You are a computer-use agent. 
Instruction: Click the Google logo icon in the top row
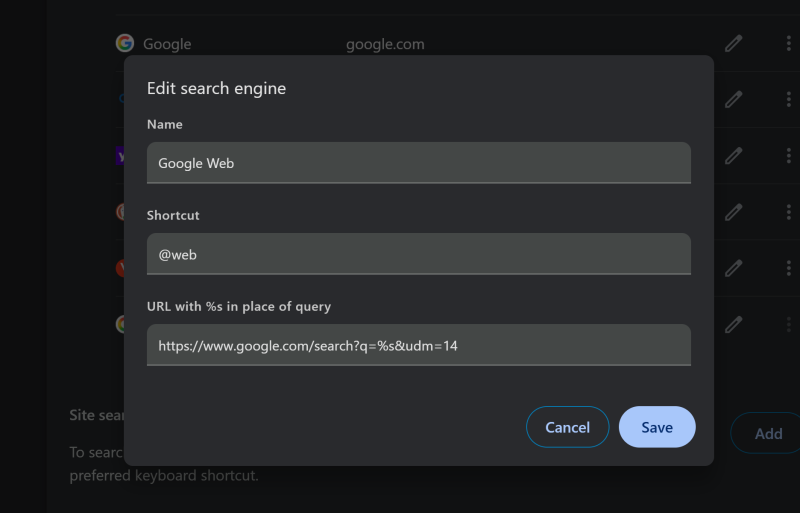(125, 44)
